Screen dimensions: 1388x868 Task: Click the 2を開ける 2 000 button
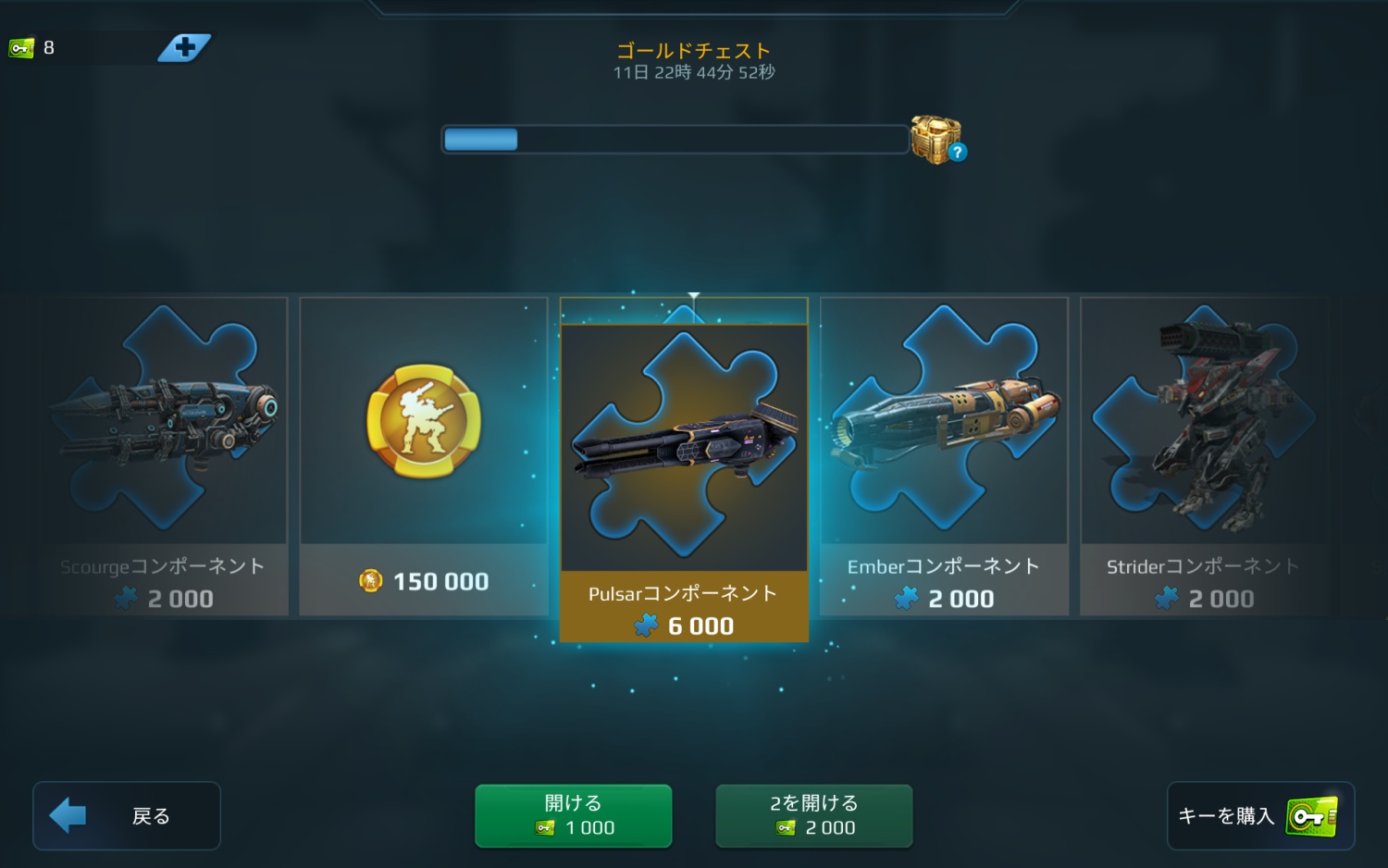click(x=814, y=816)
